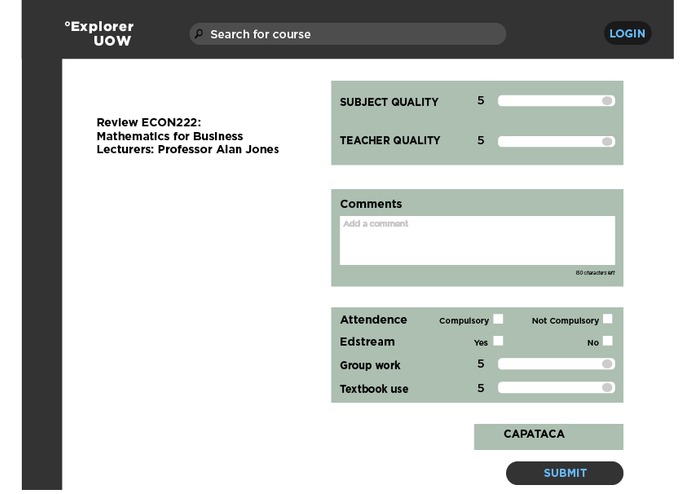Click the SUBMIT button
The height and width of the screenshot is (494, 695).
point(565,473)
